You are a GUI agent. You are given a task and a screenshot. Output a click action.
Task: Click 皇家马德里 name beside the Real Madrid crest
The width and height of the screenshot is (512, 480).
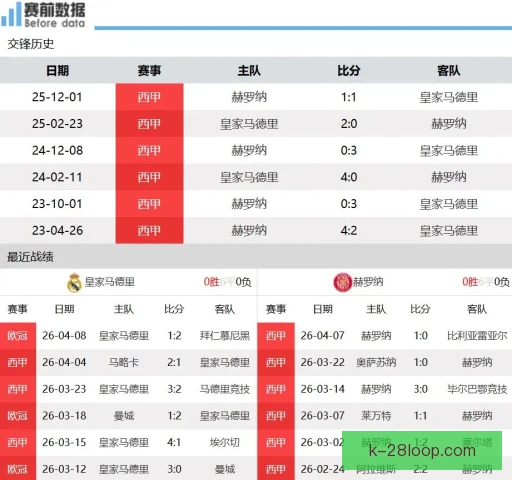pyautogui.click(x=110, y=282)
